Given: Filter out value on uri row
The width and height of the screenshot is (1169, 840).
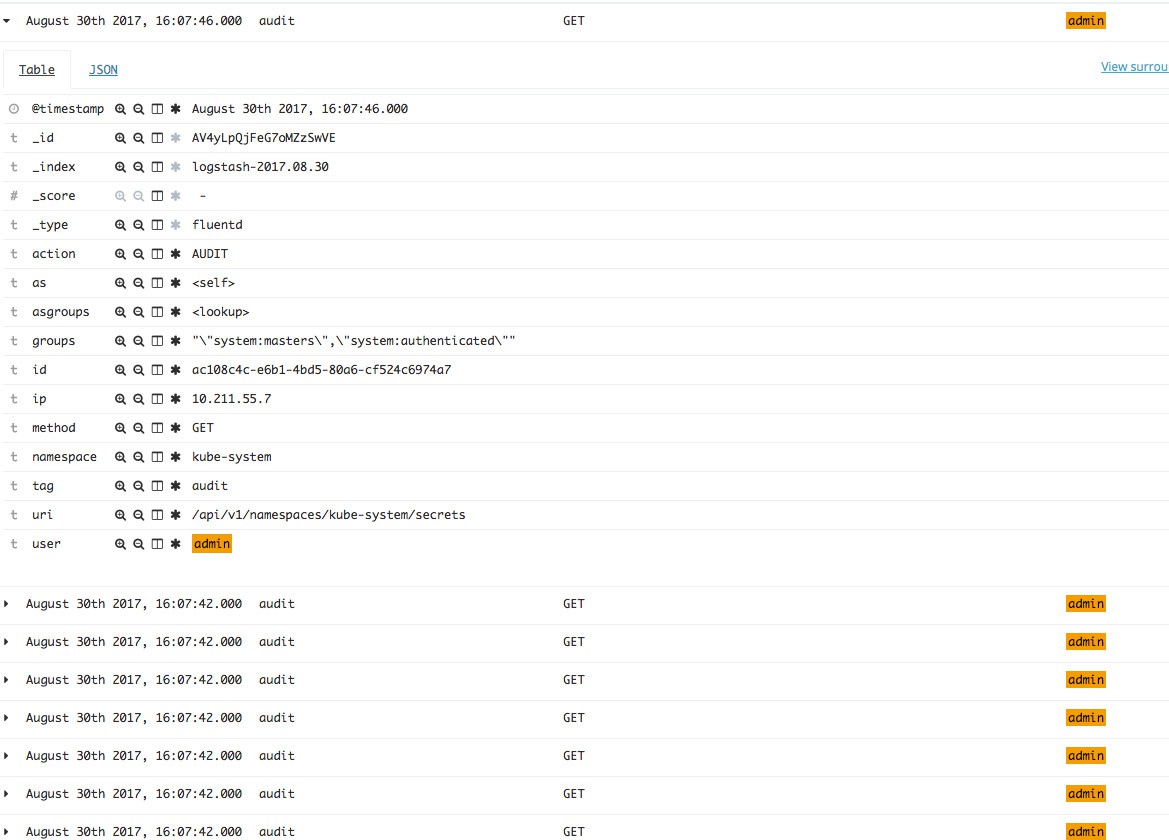Looking at the screenshot, I should click(x=139, y=516).
